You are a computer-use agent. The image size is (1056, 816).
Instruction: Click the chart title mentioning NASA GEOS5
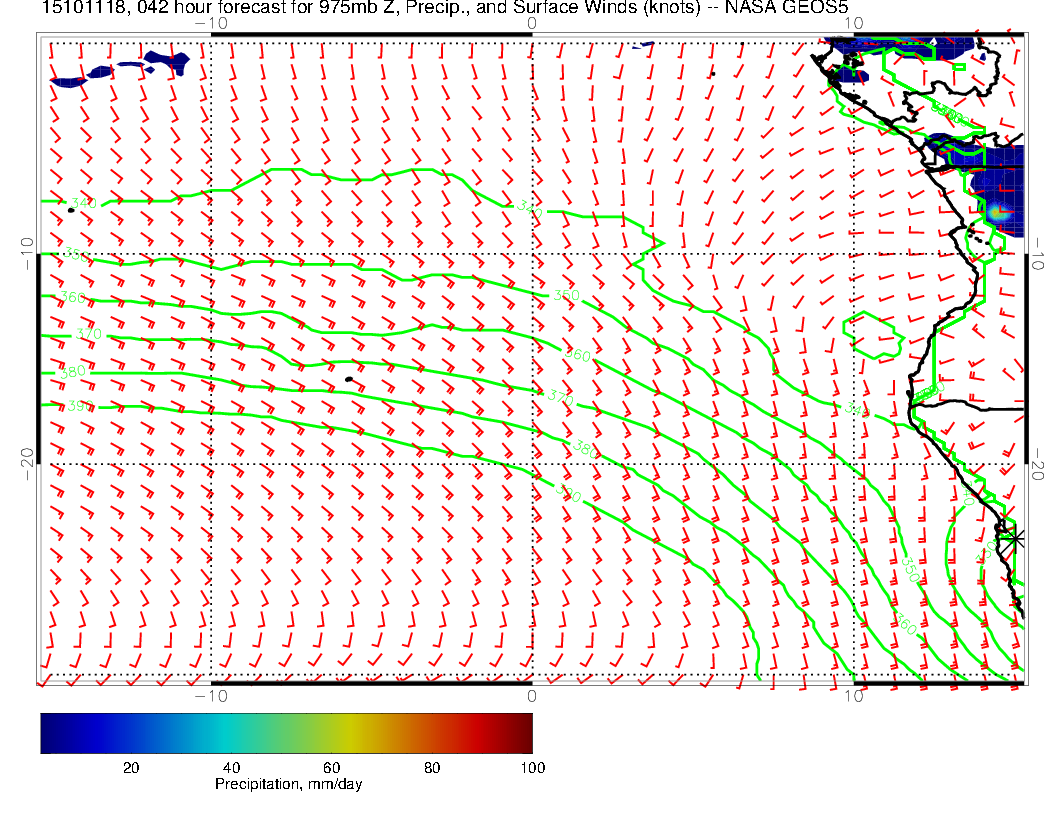(x=445, y=7)
